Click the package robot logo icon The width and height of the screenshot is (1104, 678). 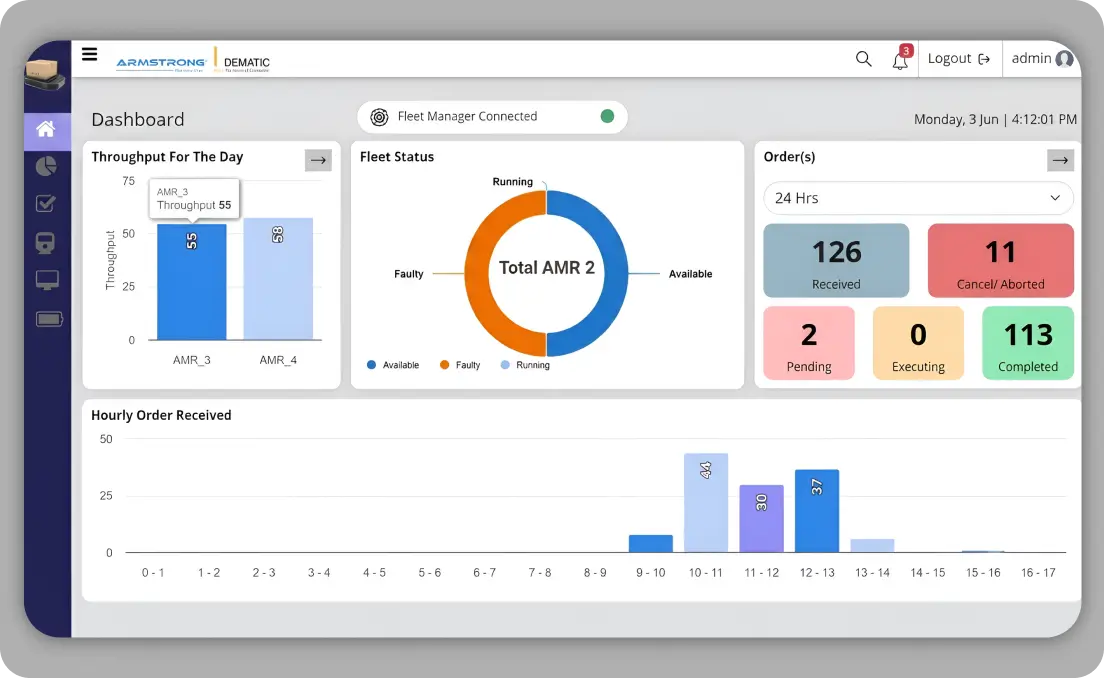click(45, 73)
